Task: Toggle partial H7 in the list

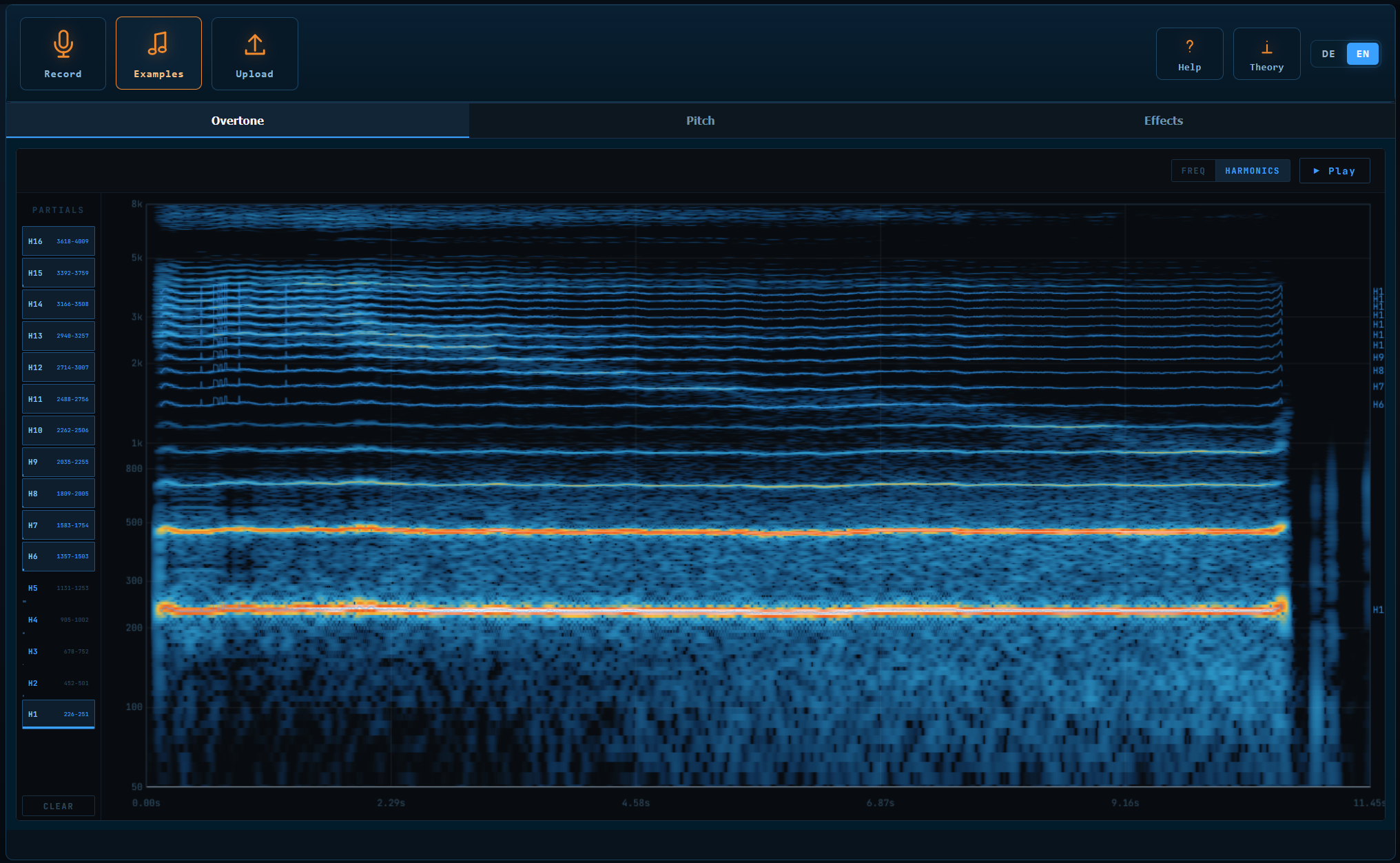Action: click(x=59, y=525)
